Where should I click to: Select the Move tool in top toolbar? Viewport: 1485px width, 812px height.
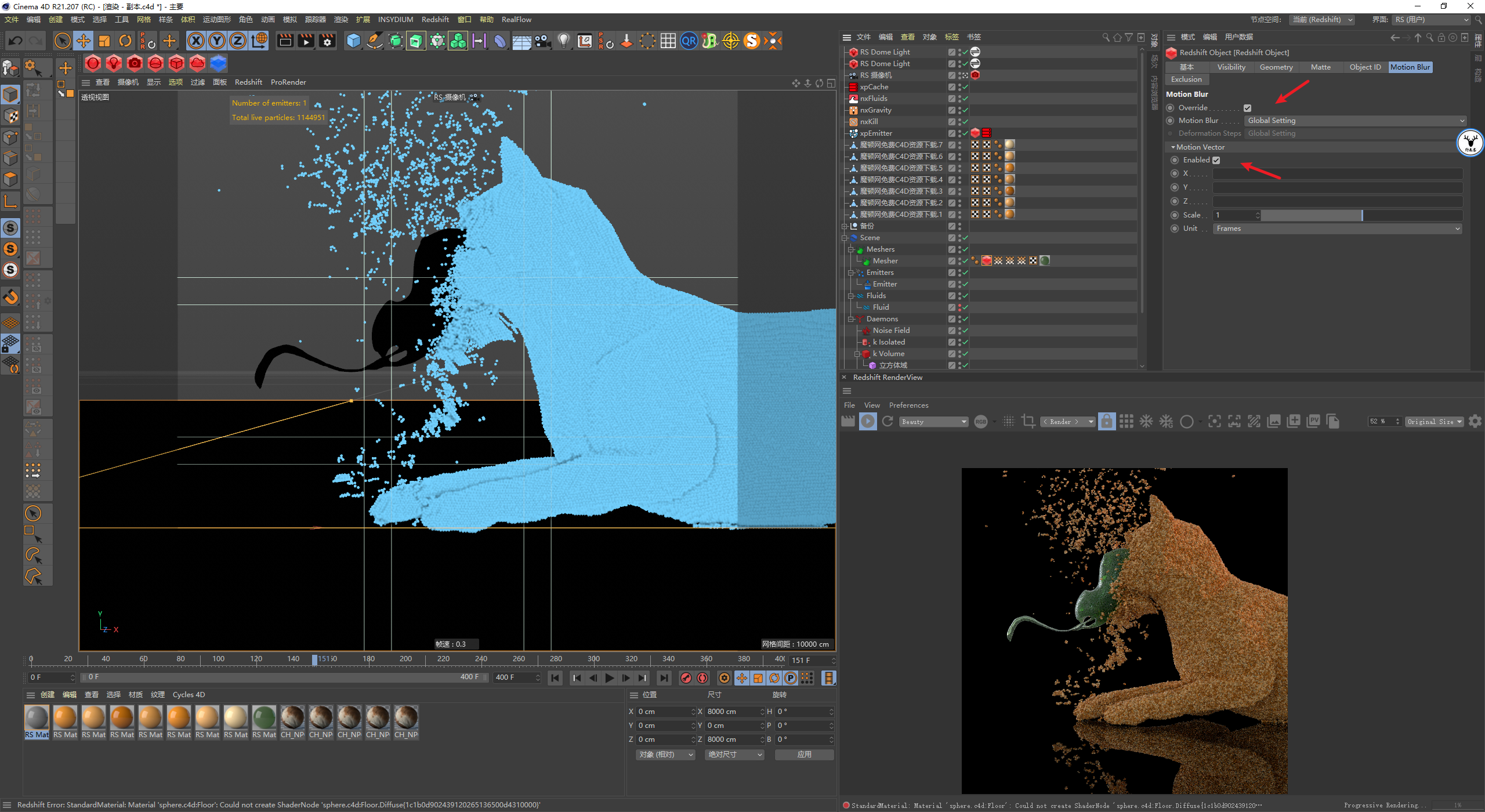tap(84, 41)
